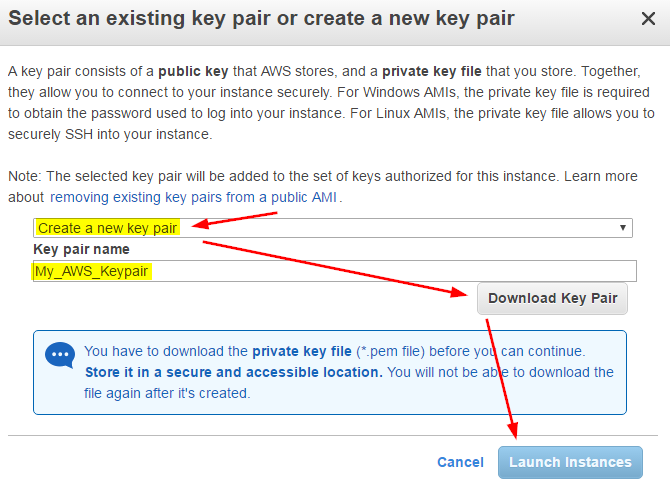Click the Download Key Pair button
This screenshot has height=492, width=670.
pos(552,298)
